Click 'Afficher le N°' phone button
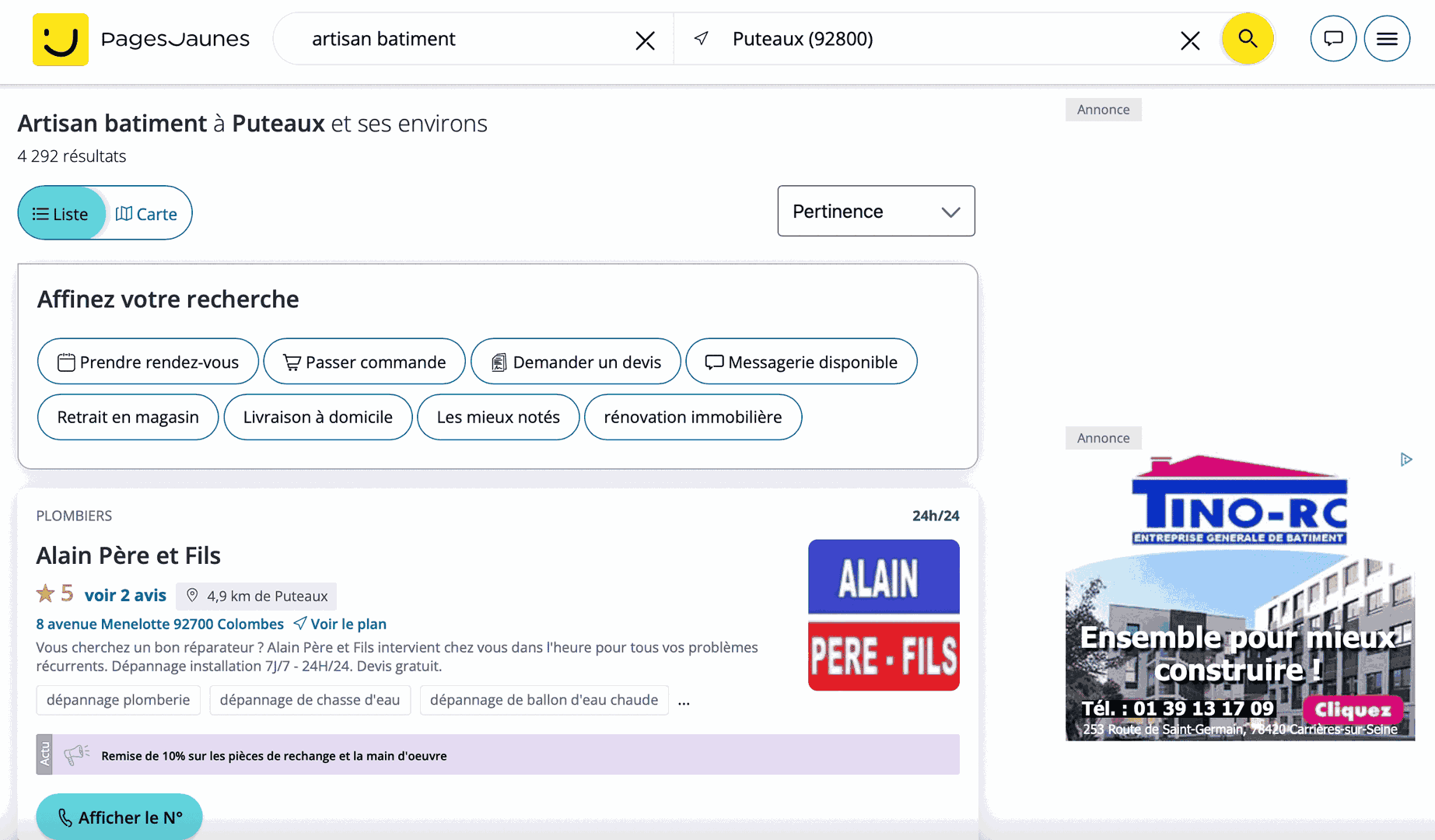The image size is (1435, 840). coord(119,817)
